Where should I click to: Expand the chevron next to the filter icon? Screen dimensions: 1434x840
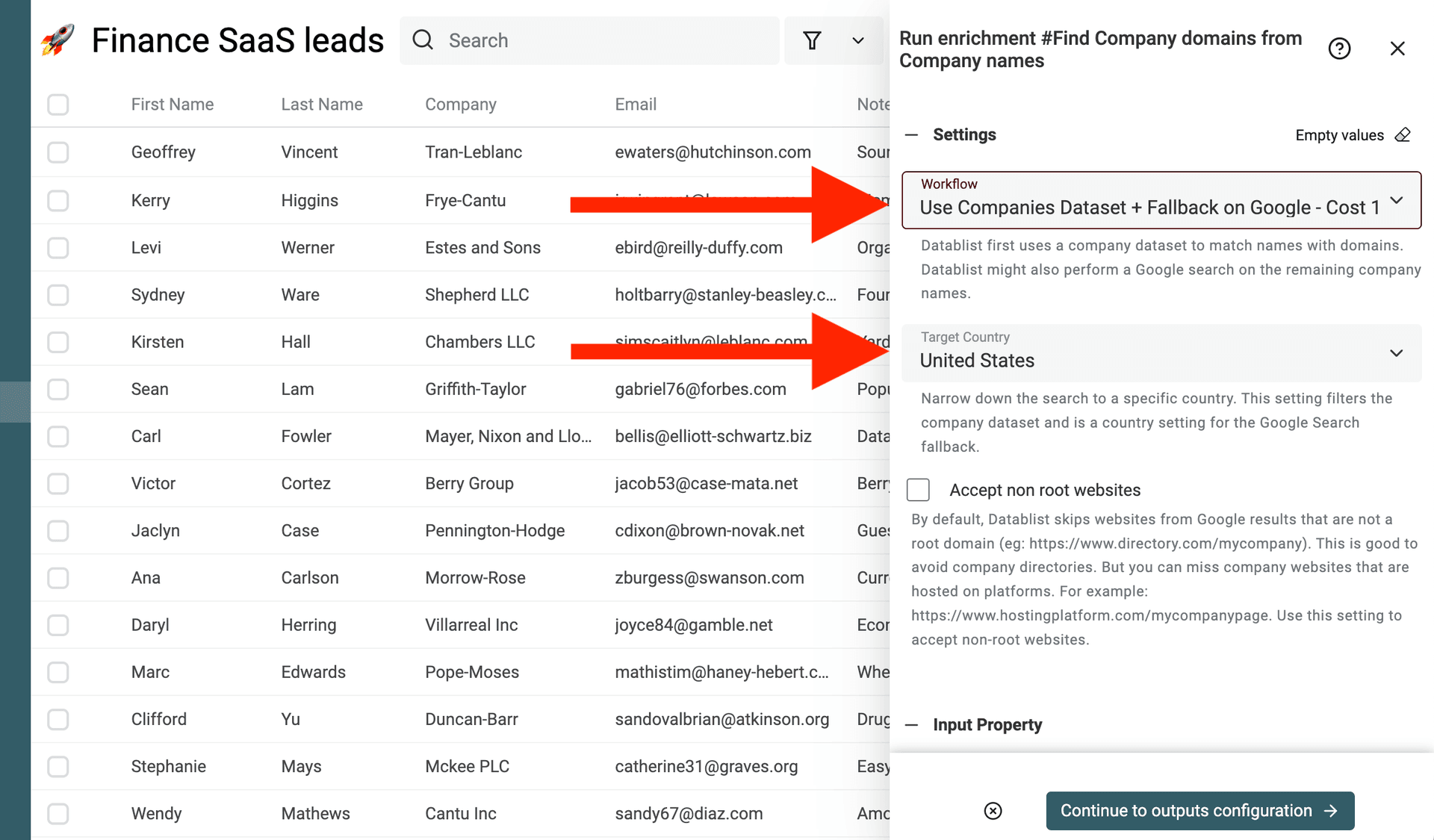point(857,40)
